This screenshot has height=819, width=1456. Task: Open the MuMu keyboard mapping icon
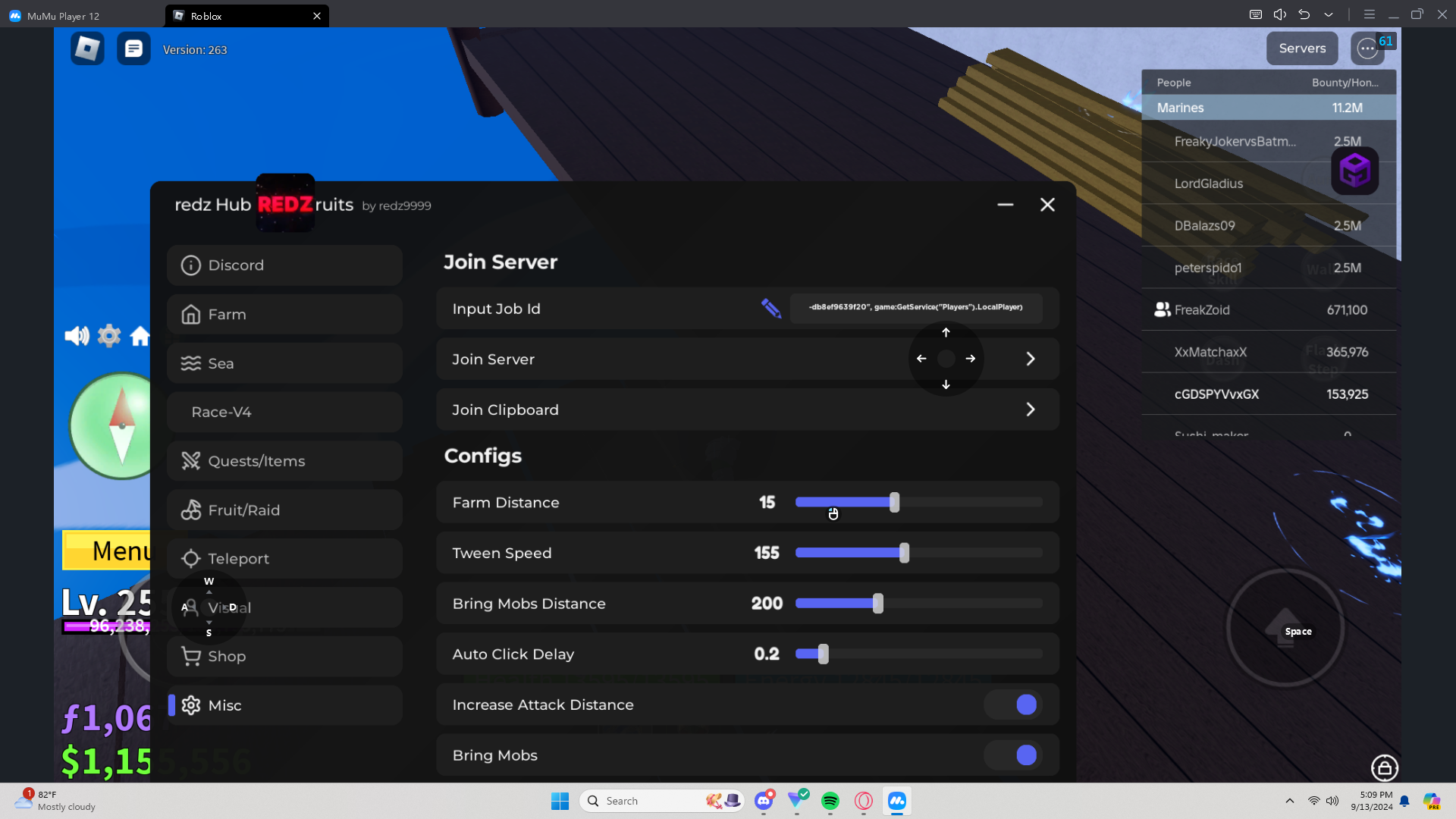1256,14
